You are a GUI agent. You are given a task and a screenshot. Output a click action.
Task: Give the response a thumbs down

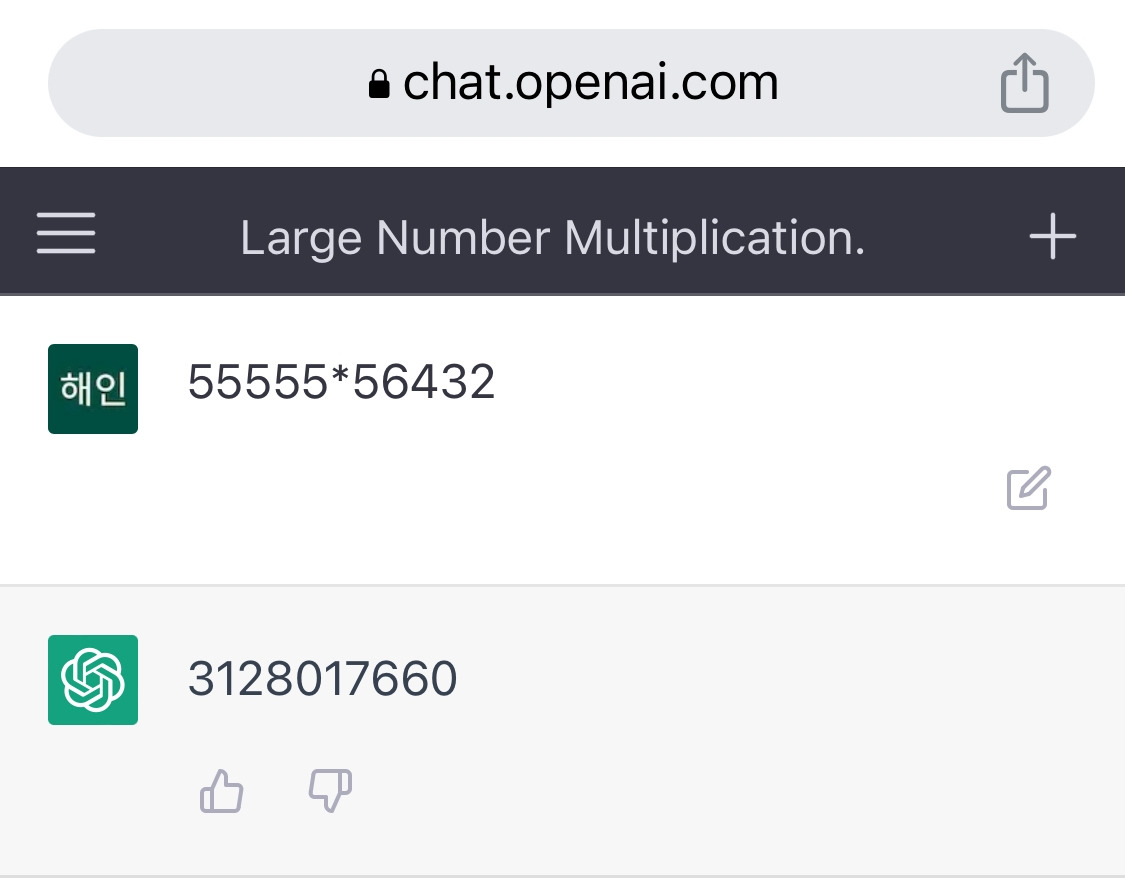click(330, 792)
